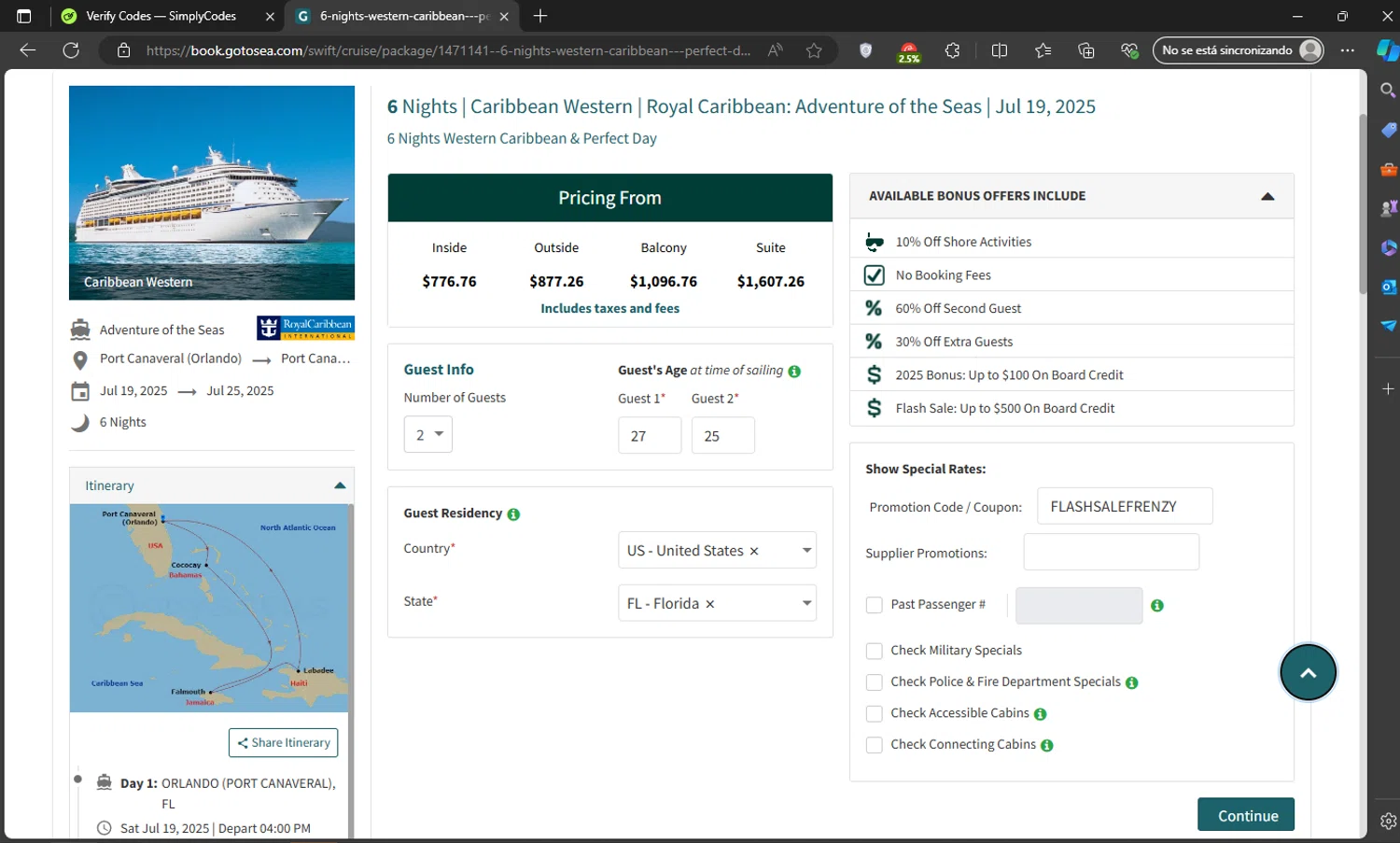Click the Share Itinerary button

coord(283,743)
